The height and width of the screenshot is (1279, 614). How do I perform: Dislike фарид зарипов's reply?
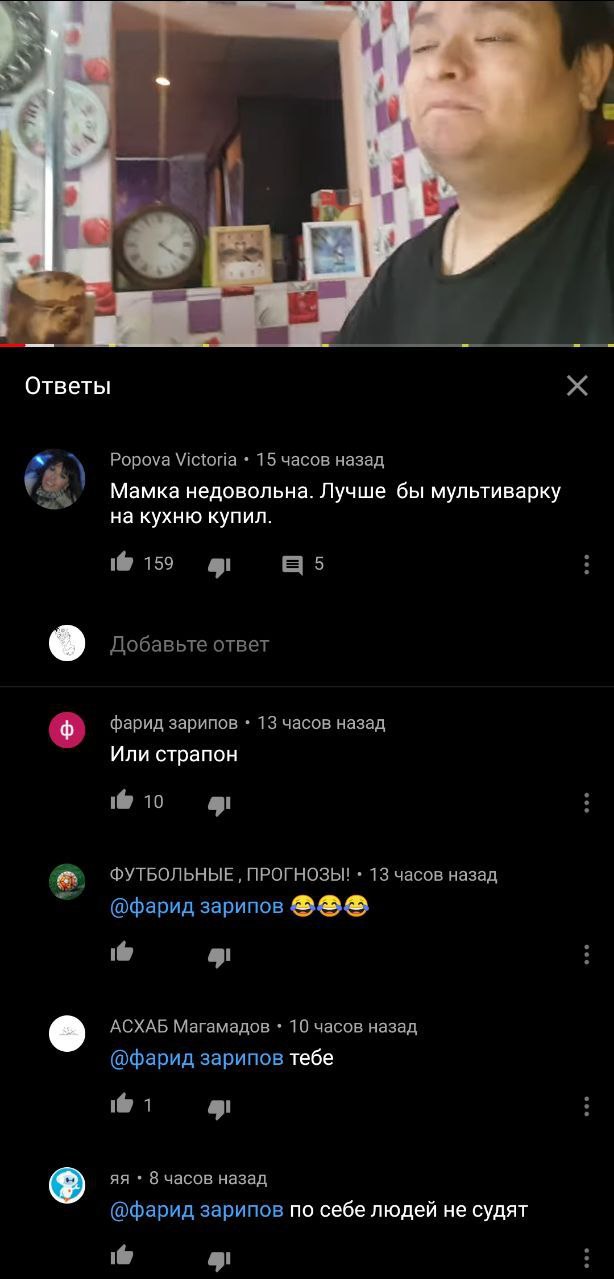(219, 803)
